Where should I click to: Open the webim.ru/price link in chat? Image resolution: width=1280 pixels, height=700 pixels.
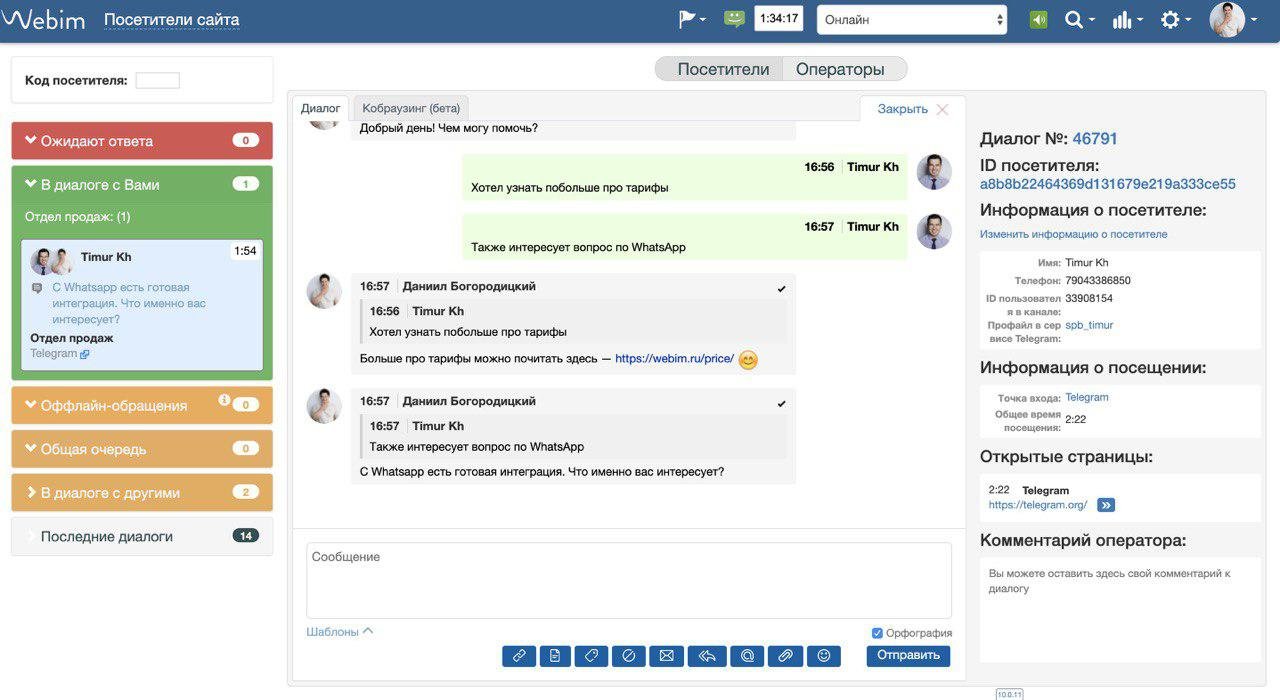tap(674, 359)
